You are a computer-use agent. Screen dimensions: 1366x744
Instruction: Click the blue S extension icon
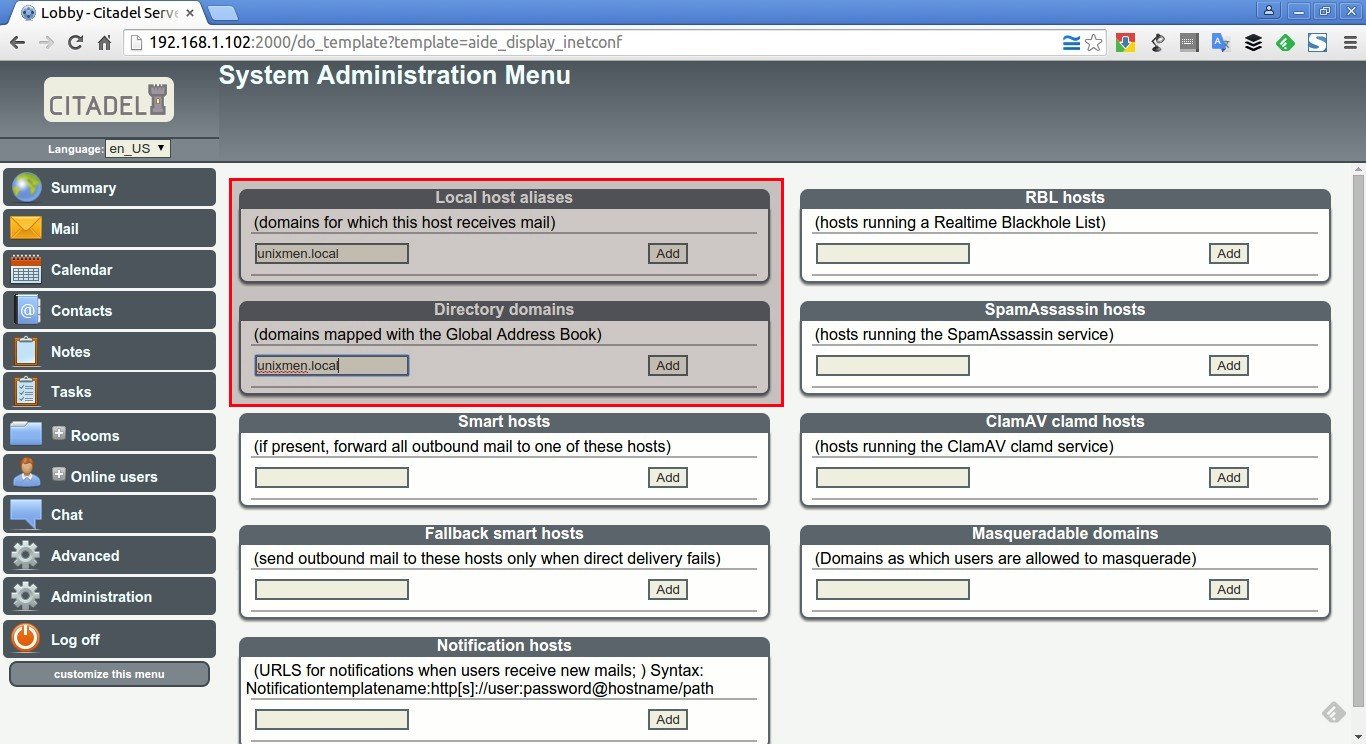coord(1317,43)
